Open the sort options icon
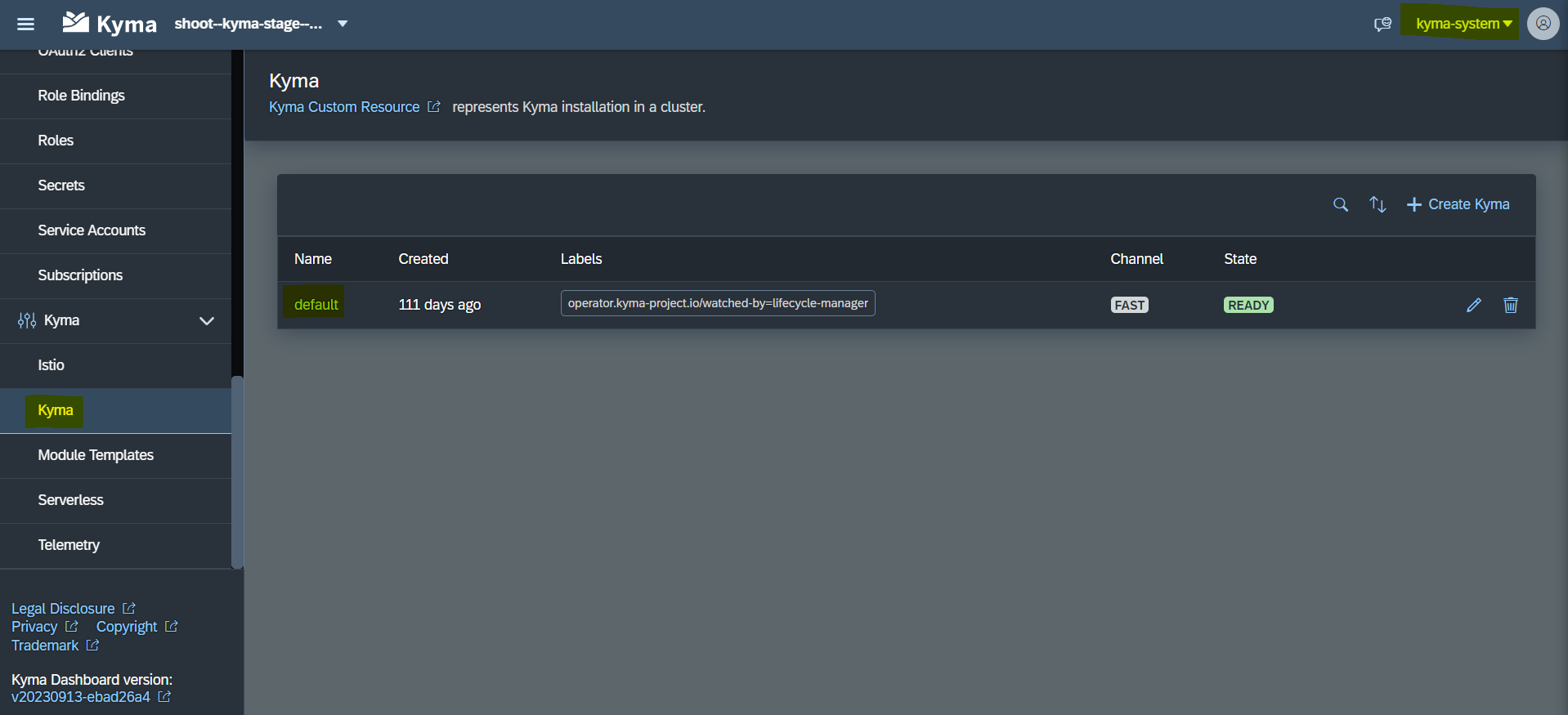The width and height of the screenshot is (1568, 715). pos(1378,204)
